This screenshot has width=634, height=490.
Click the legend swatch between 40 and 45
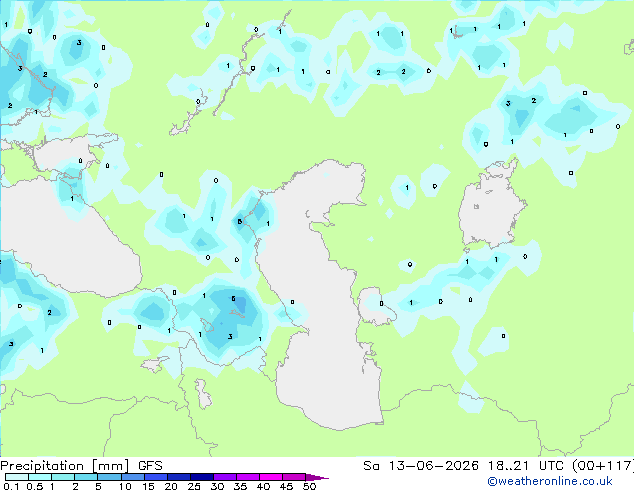271,477
